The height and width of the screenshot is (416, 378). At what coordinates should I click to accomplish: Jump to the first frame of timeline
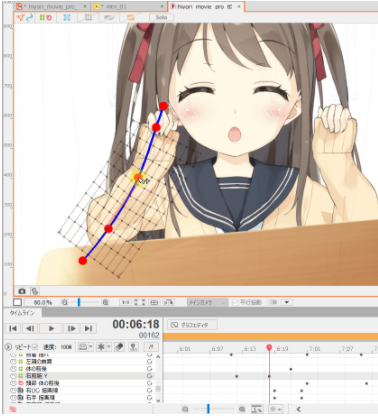point(13,329)
